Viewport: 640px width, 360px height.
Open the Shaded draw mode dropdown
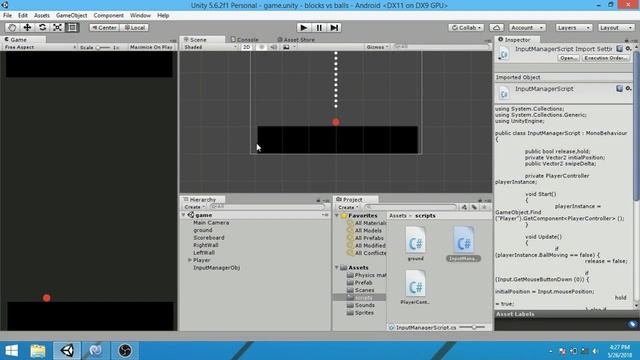(x=210, y=47)
